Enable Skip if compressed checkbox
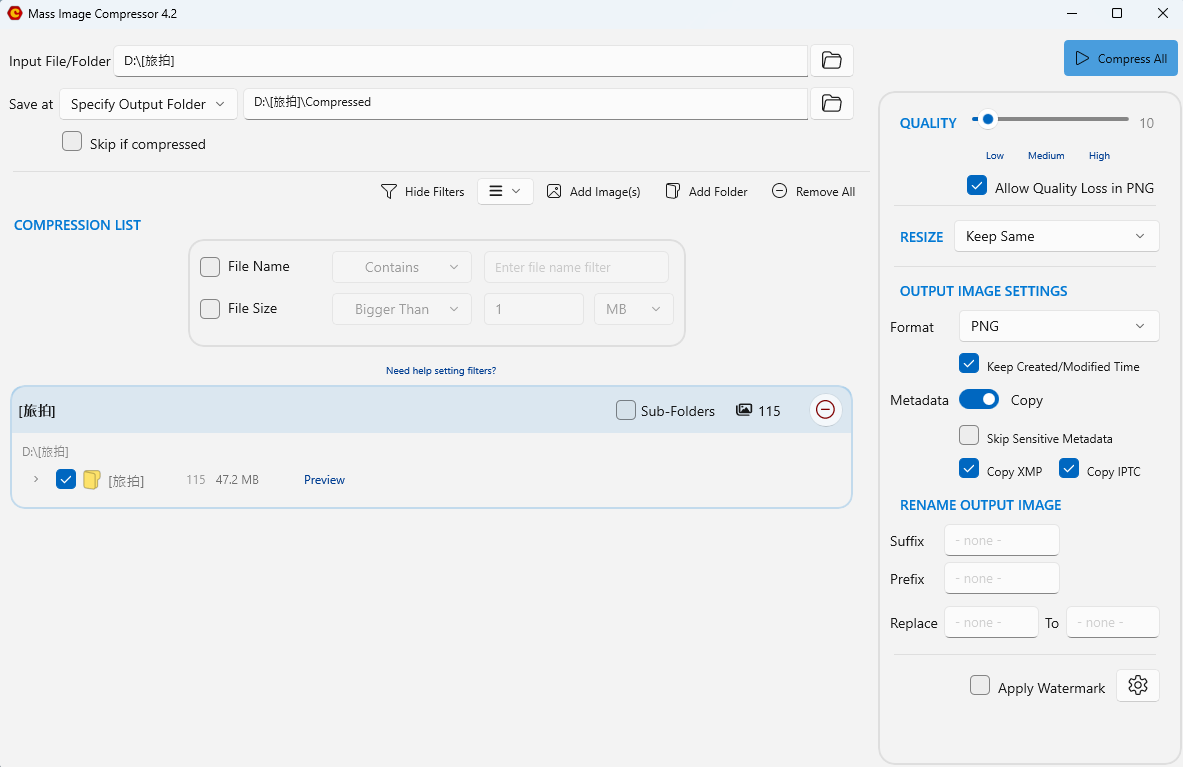 coord(72,142)
